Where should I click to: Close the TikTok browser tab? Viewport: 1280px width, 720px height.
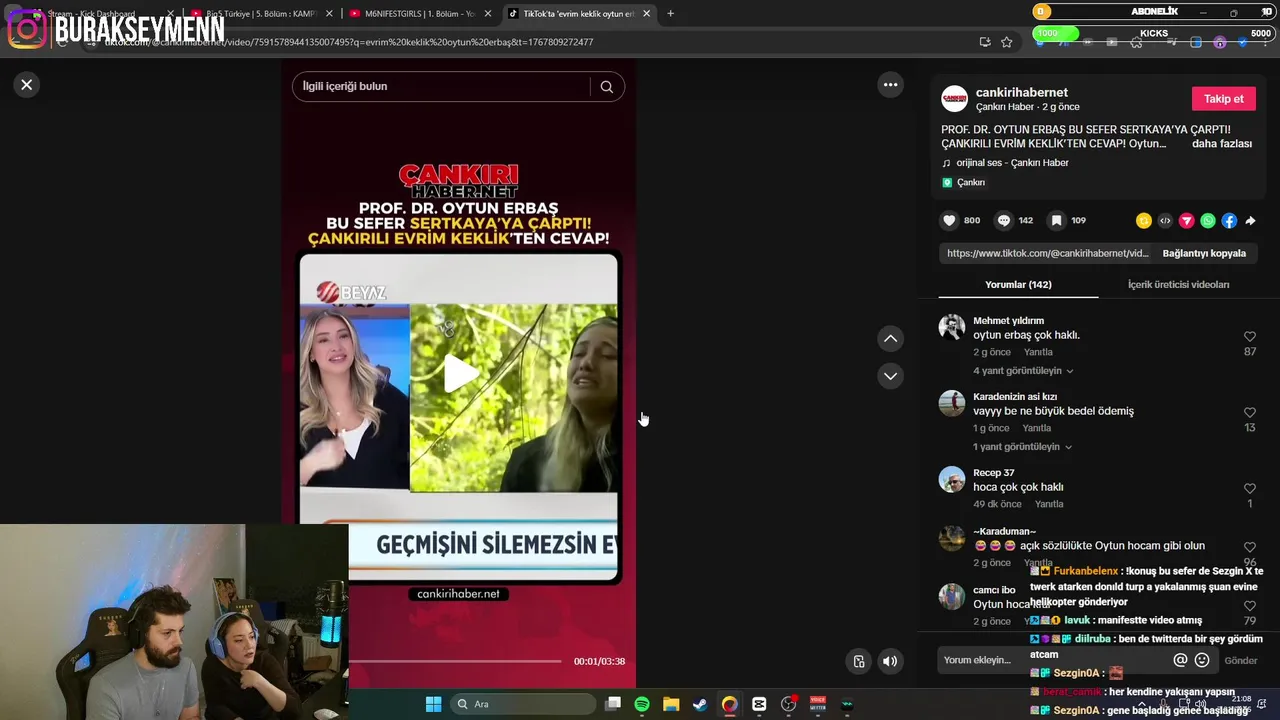click(647, 14)
